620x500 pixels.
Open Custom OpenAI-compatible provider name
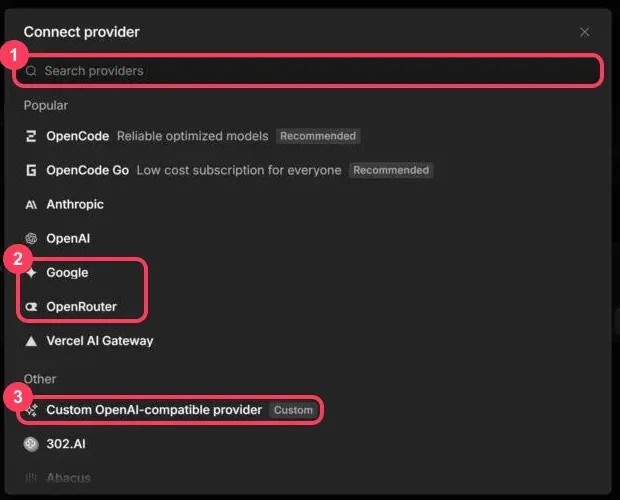pos(154,410)
